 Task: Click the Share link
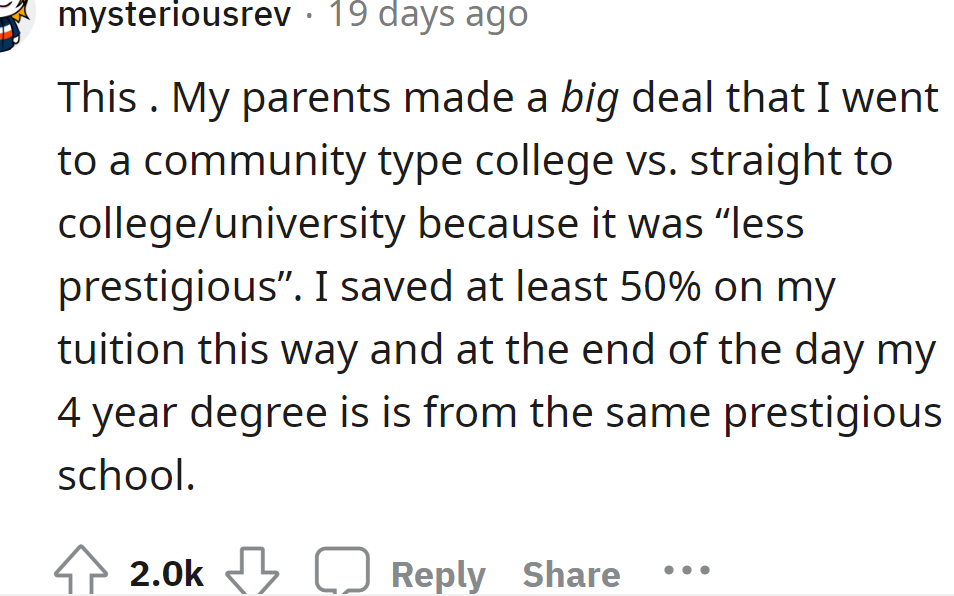click(x=571, y=572)
